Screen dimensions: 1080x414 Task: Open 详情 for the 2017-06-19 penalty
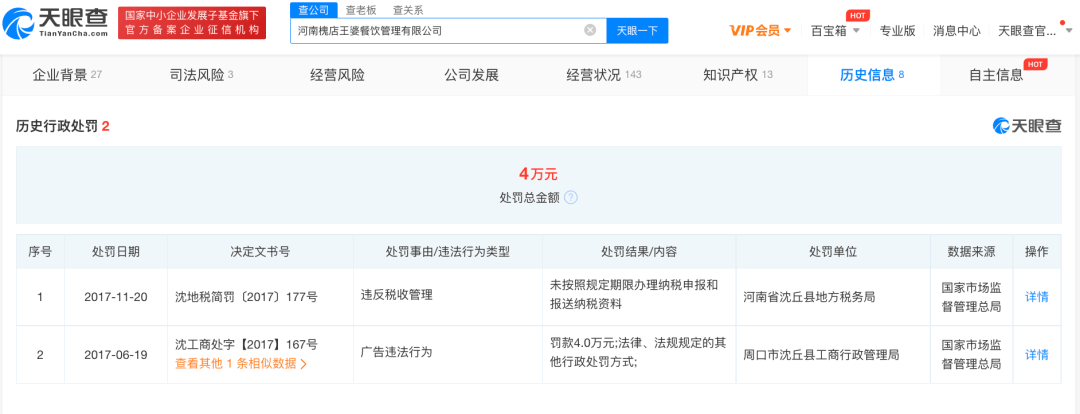(x=1037, y=354)
